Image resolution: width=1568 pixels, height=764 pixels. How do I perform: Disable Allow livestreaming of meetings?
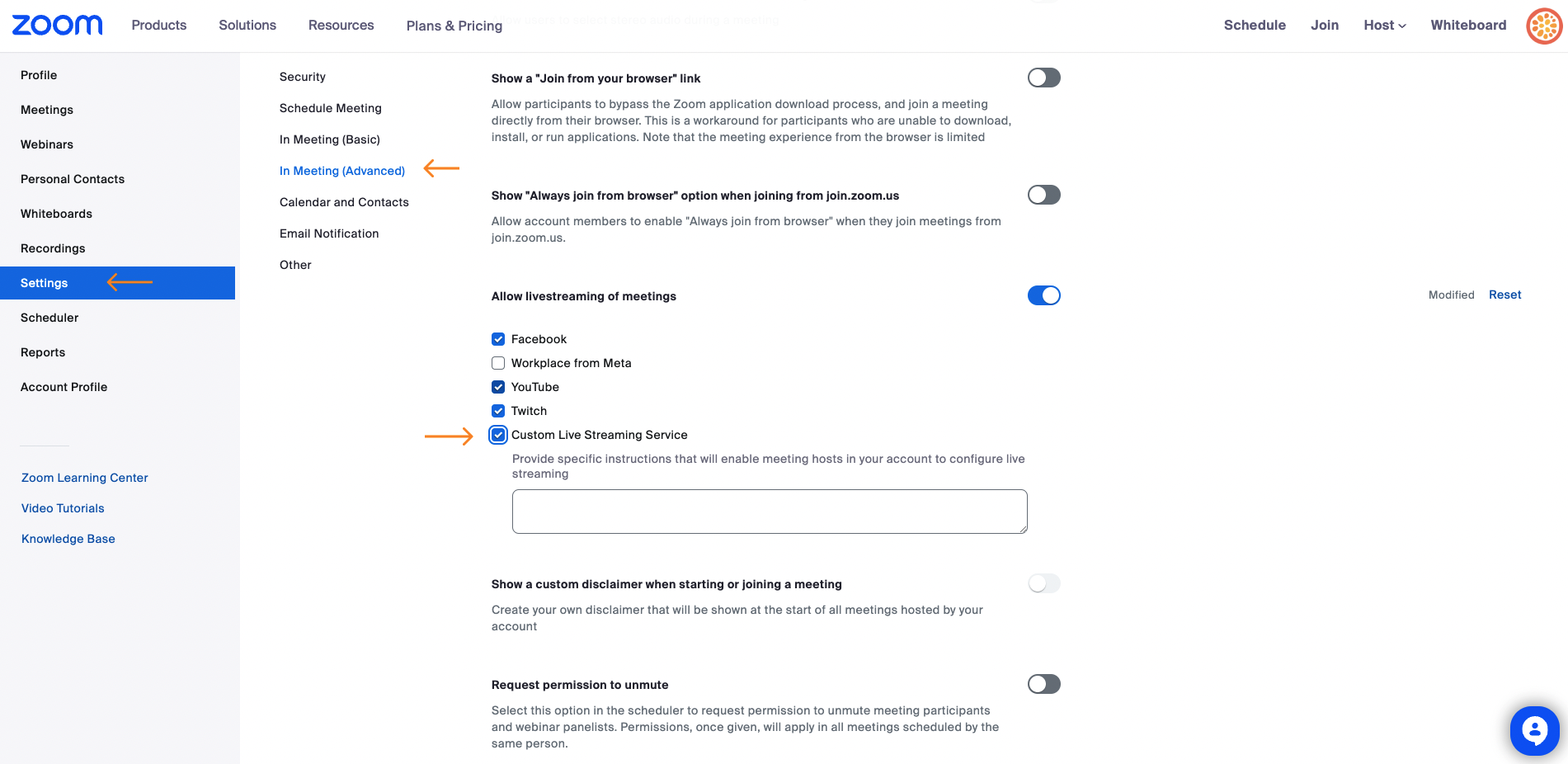1043,295
